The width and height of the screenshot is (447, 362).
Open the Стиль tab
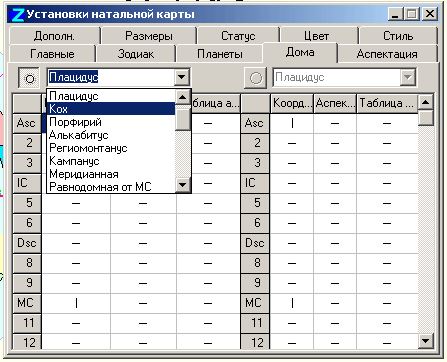pyautogui.click(x=398, y=35)
